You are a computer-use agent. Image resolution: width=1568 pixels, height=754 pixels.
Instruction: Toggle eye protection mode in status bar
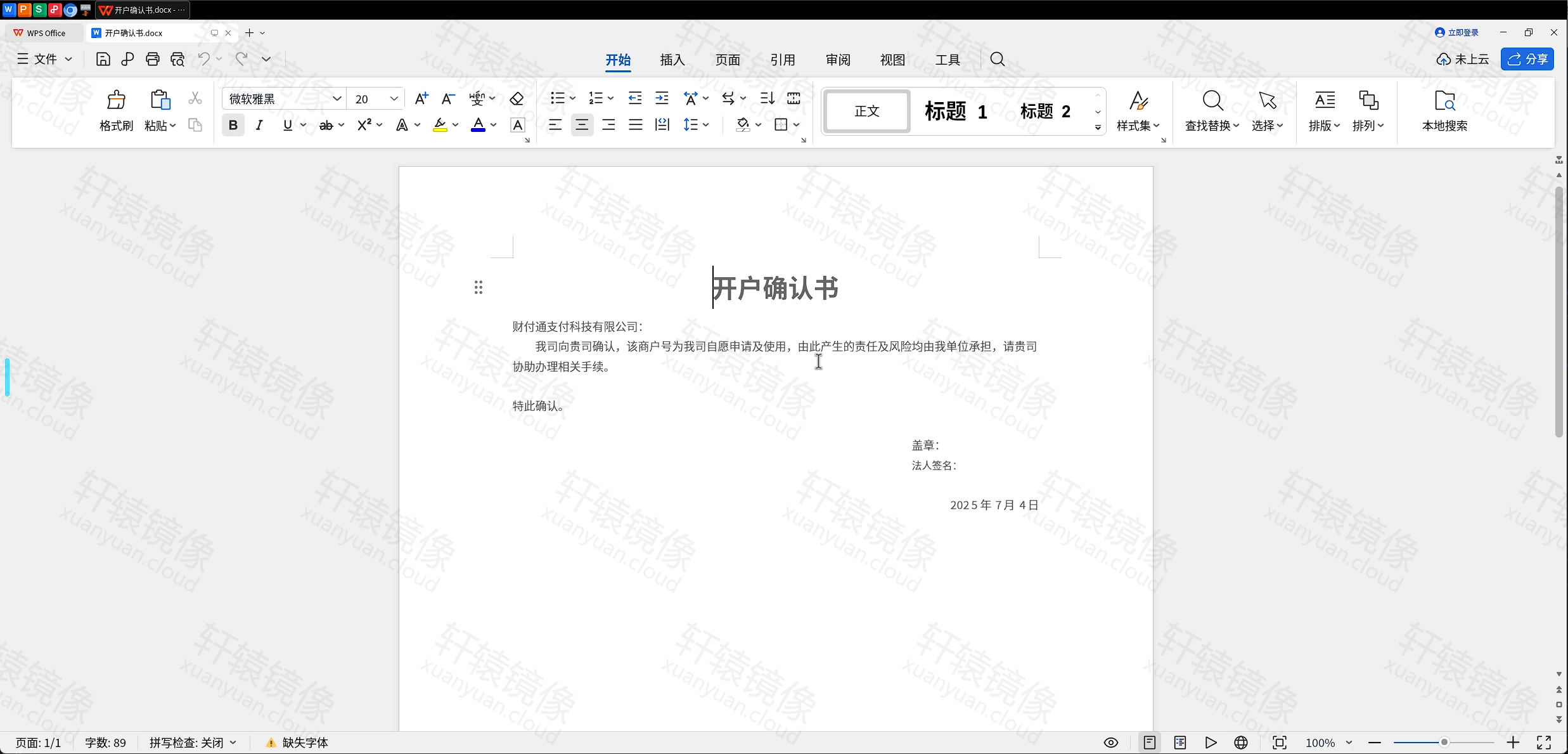(1110, 743)
